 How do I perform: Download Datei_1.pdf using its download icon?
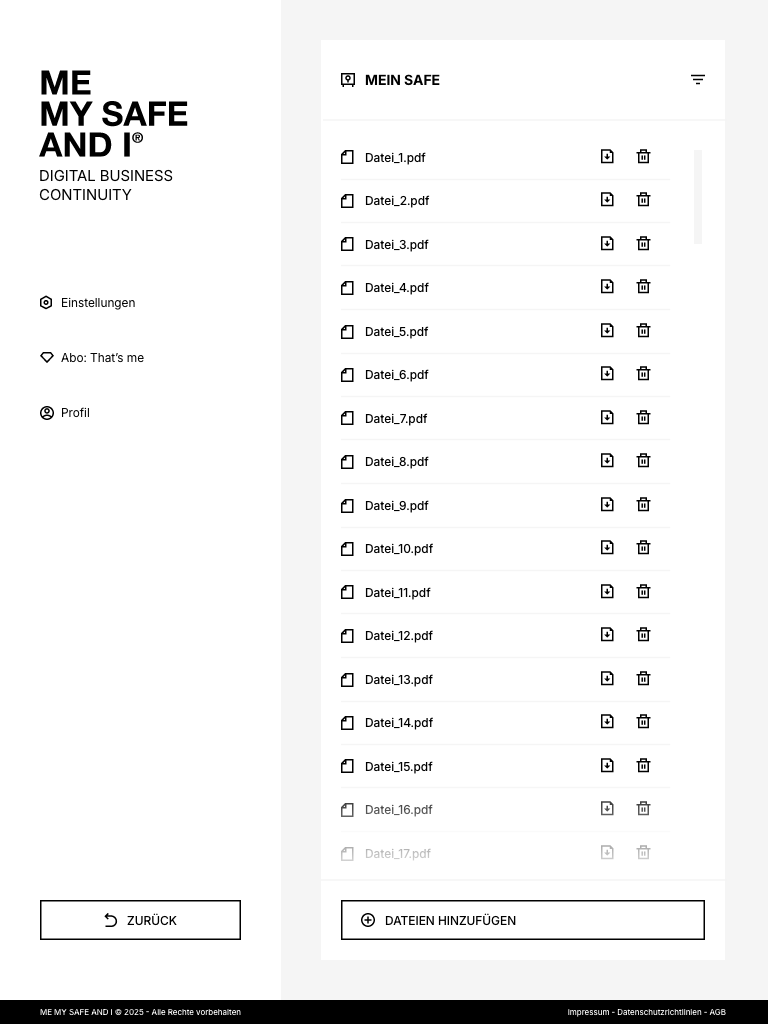tap(607, 156)
